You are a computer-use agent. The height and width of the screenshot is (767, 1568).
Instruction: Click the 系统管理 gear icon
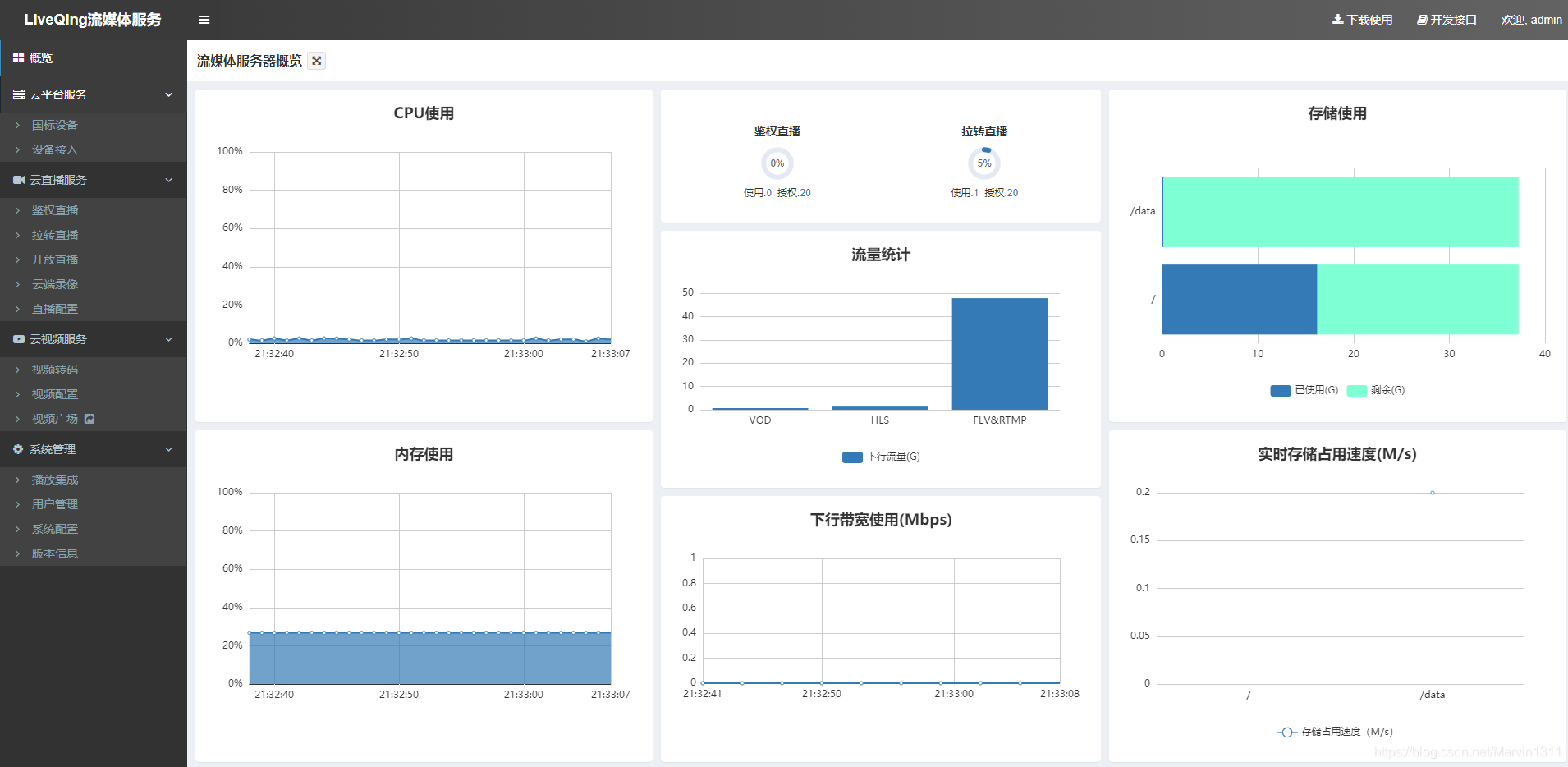coord(18,449)
